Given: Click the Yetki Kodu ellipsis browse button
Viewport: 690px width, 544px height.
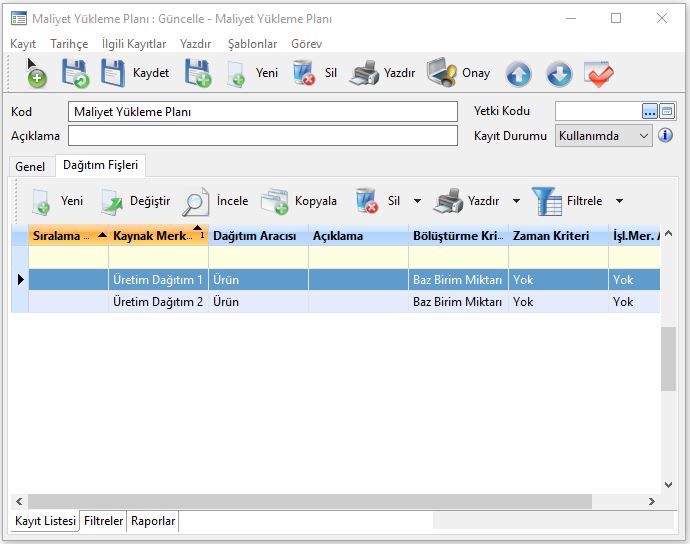Looking at the screenshot, I should point(649,111).
